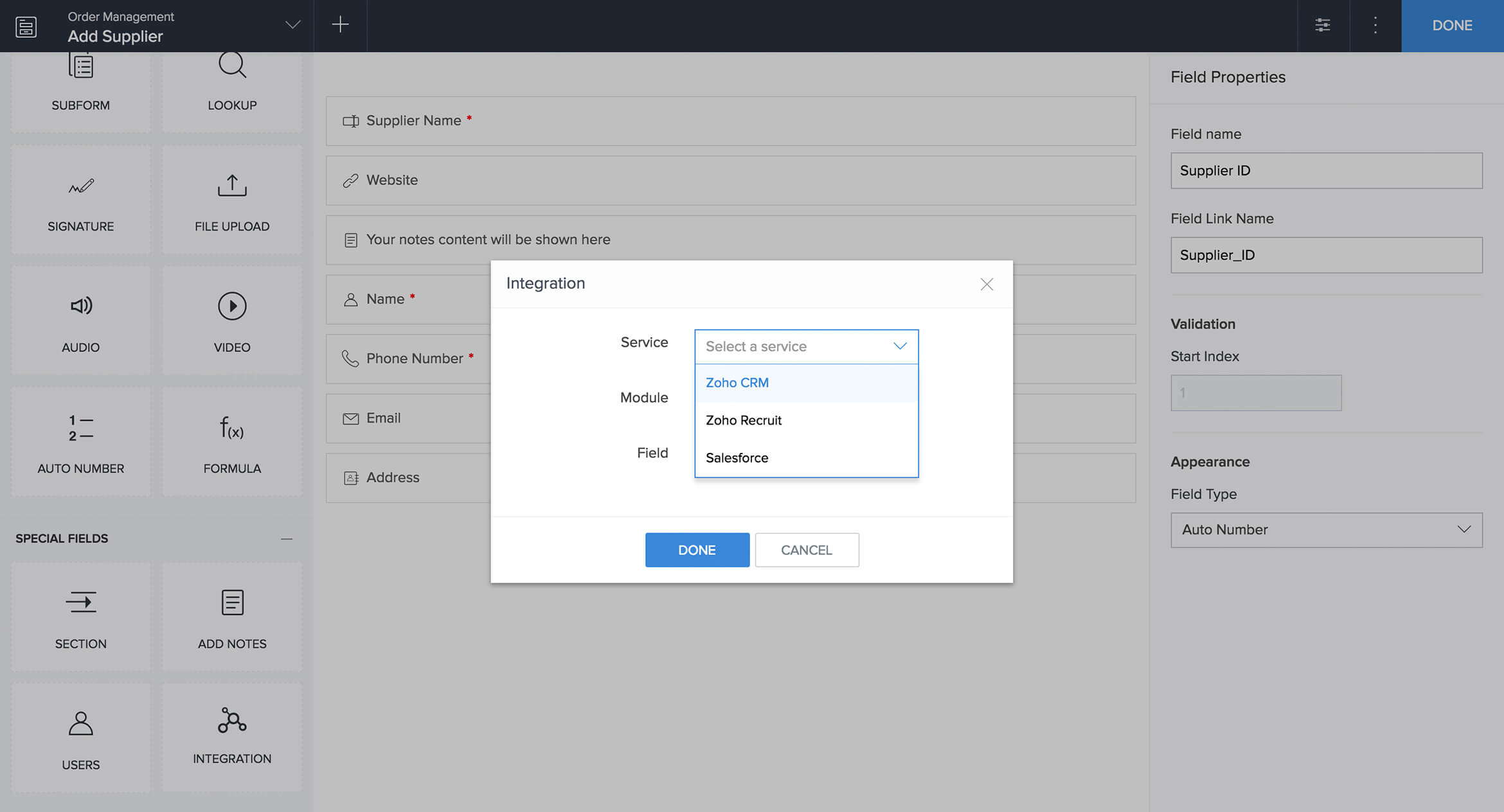The image size is (1504, 812).
Task: Click DONE in the Integration dialog
Action: (x=697, y=550)
